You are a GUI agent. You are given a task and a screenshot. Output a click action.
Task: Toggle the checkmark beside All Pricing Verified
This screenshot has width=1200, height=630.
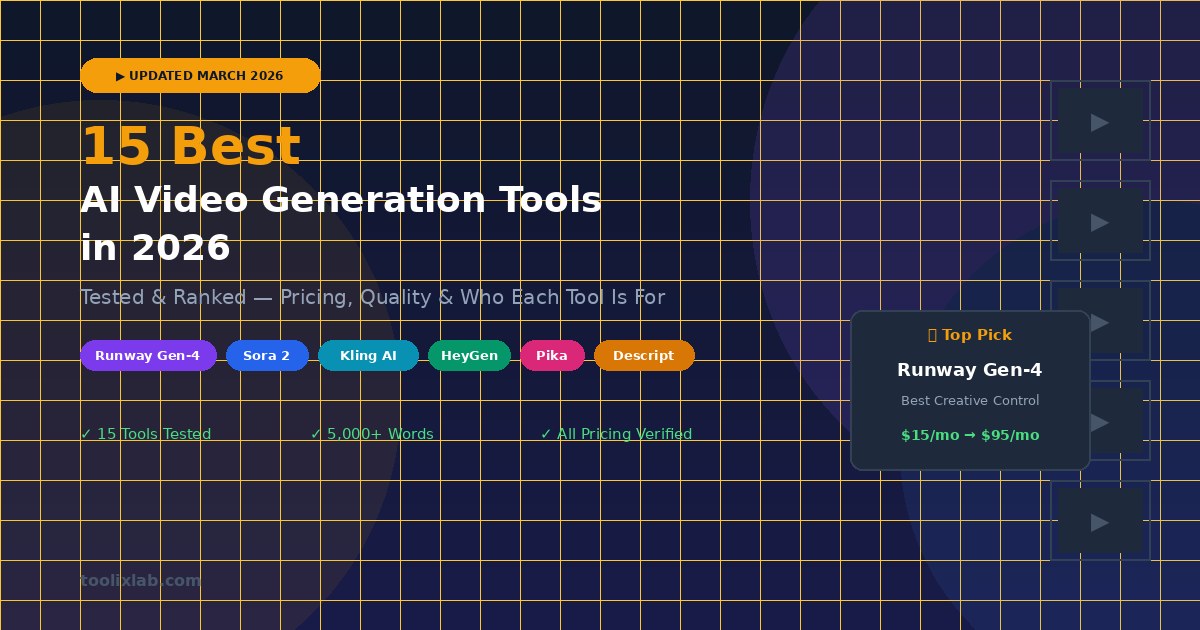[544, 433]
